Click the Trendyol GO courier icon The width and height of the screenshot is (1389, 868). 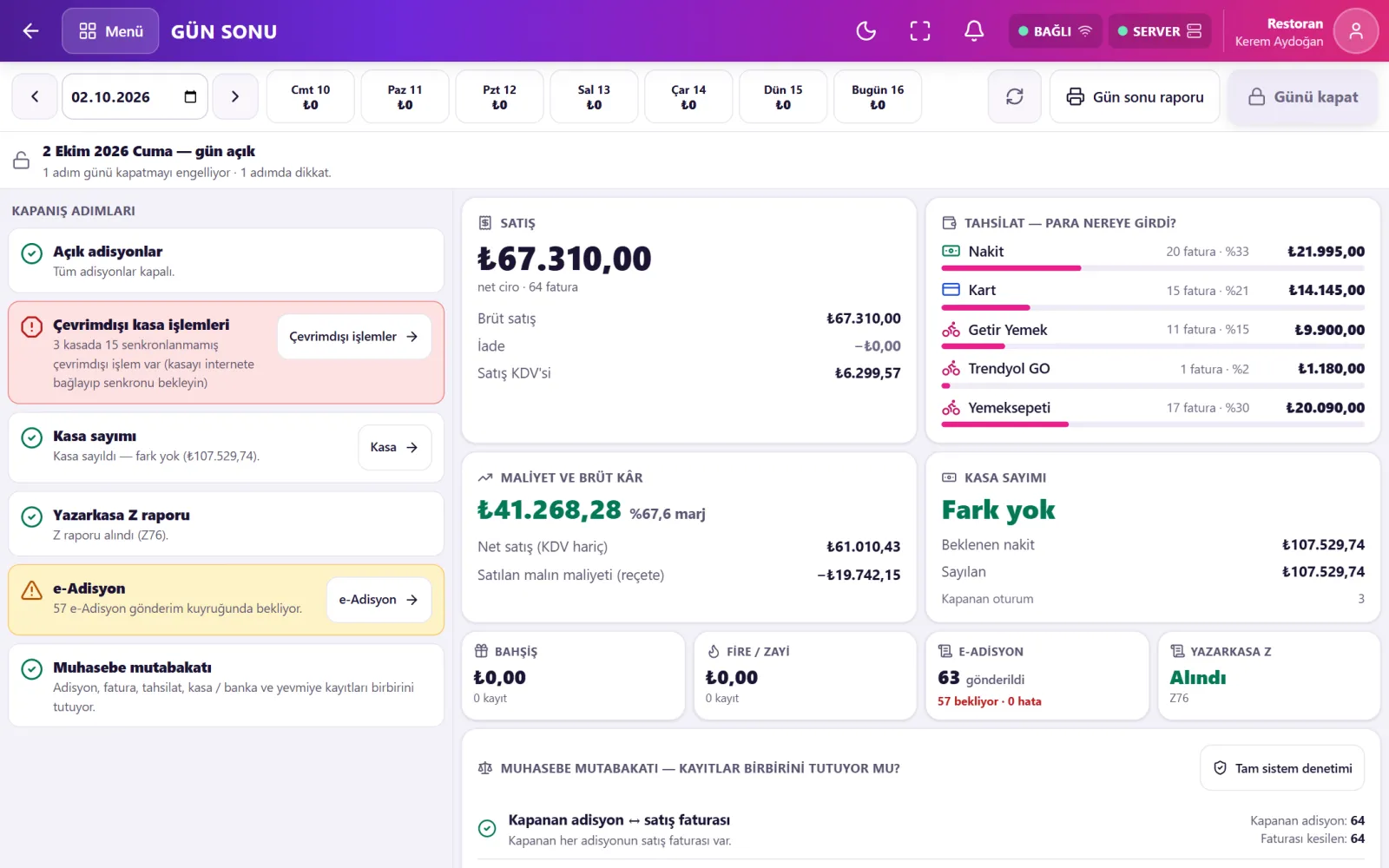click(951, 369)
